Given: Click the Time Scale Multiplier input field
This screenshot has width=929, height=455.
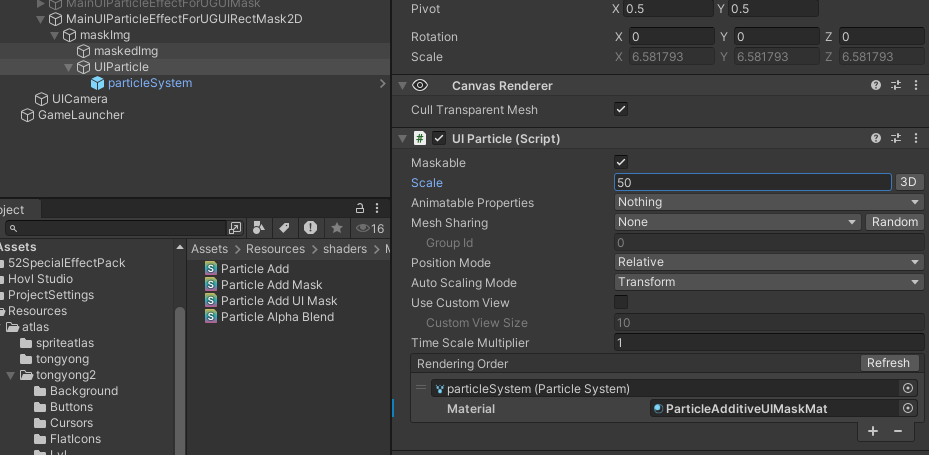Looking at the screenshot, I should coord(768,343).
